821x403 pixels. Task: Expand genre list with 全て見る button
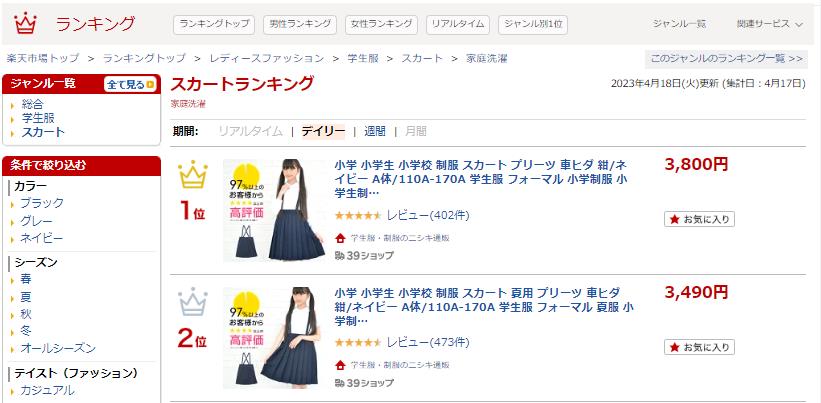(x=131, y=84)
